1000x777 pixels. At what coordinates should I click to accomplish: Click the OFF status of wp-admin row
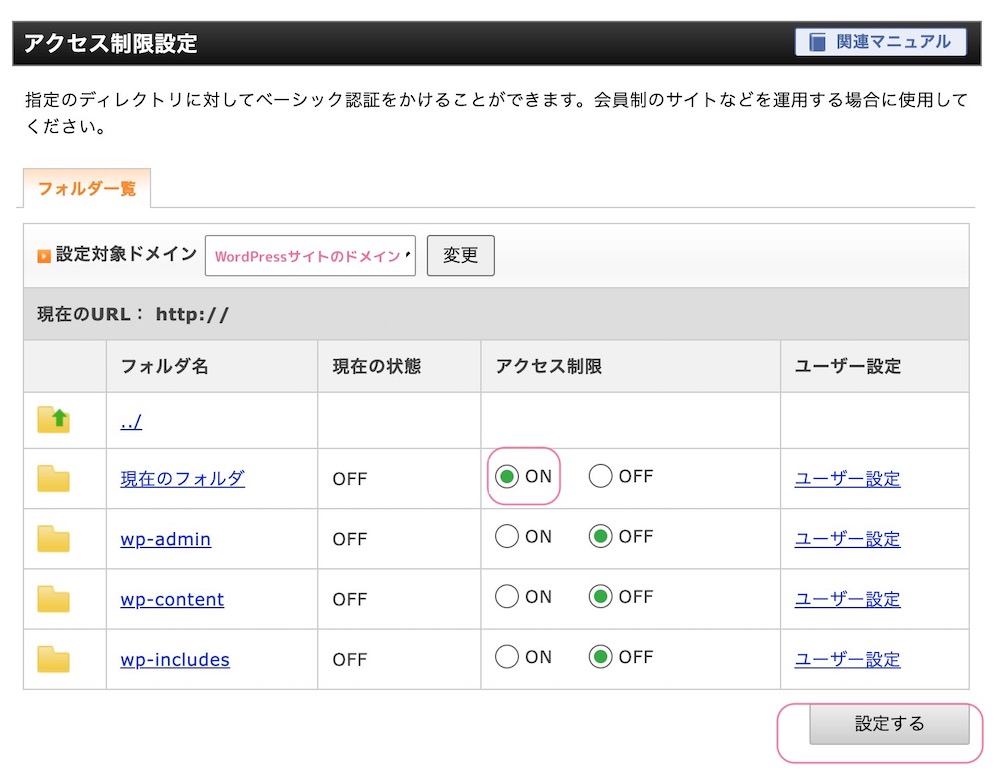coord(349,539)
